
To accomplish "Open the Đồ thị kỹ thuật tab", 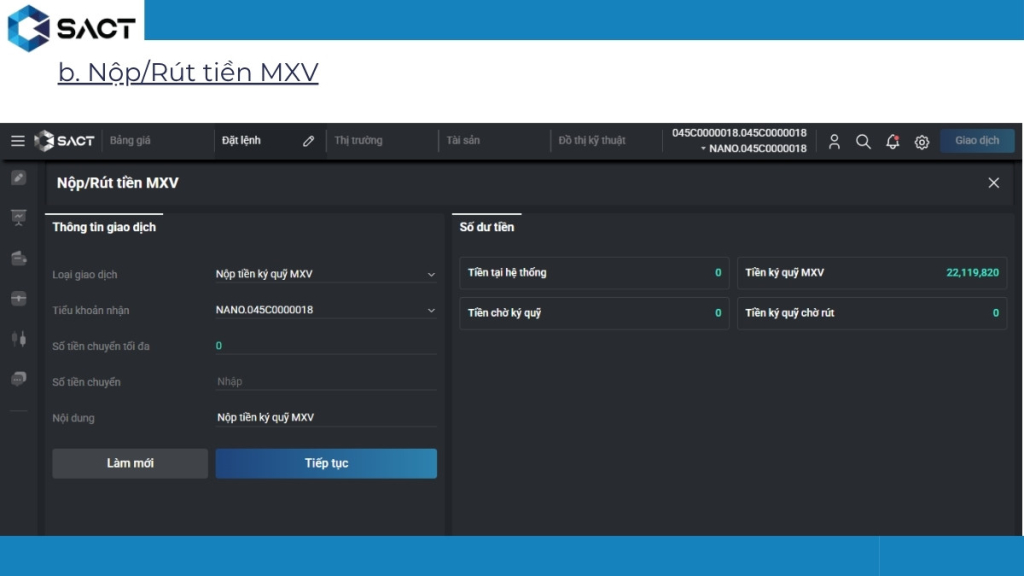I will point(592,140).
